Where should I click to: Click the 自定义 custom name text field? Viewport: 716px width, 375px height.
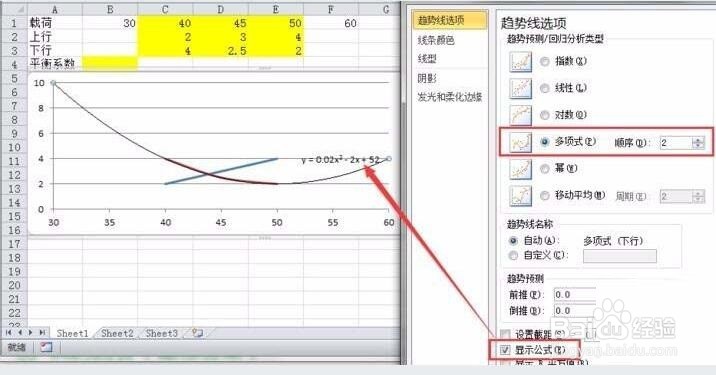(620, 256)
